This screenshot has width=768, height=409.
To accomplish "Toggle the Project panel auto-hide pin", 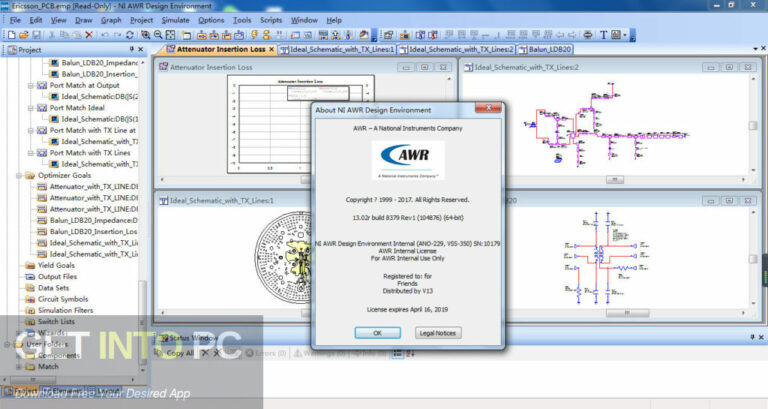I will 131,49.
